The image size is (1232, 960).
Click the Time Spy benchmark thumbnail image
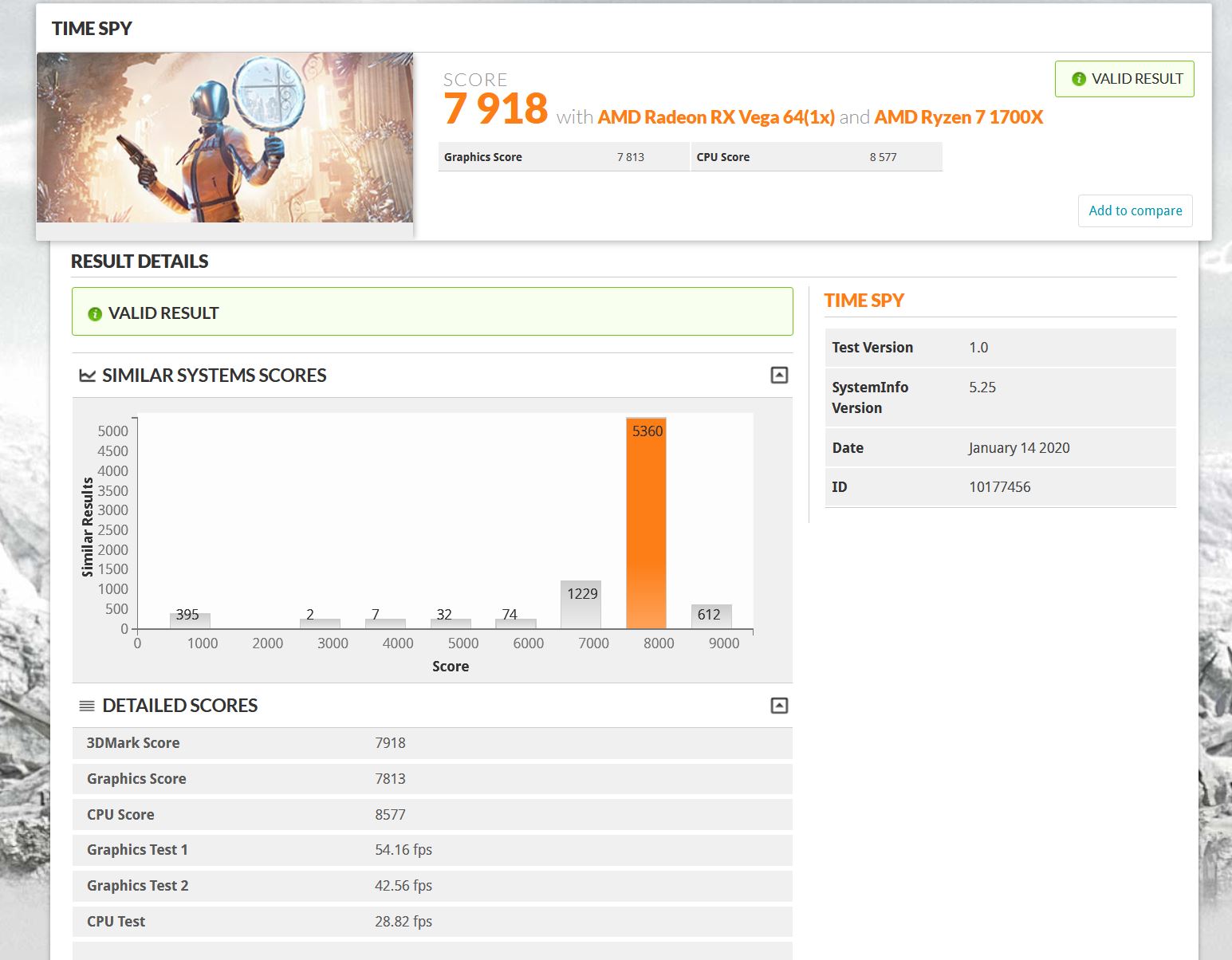(225, 137)
